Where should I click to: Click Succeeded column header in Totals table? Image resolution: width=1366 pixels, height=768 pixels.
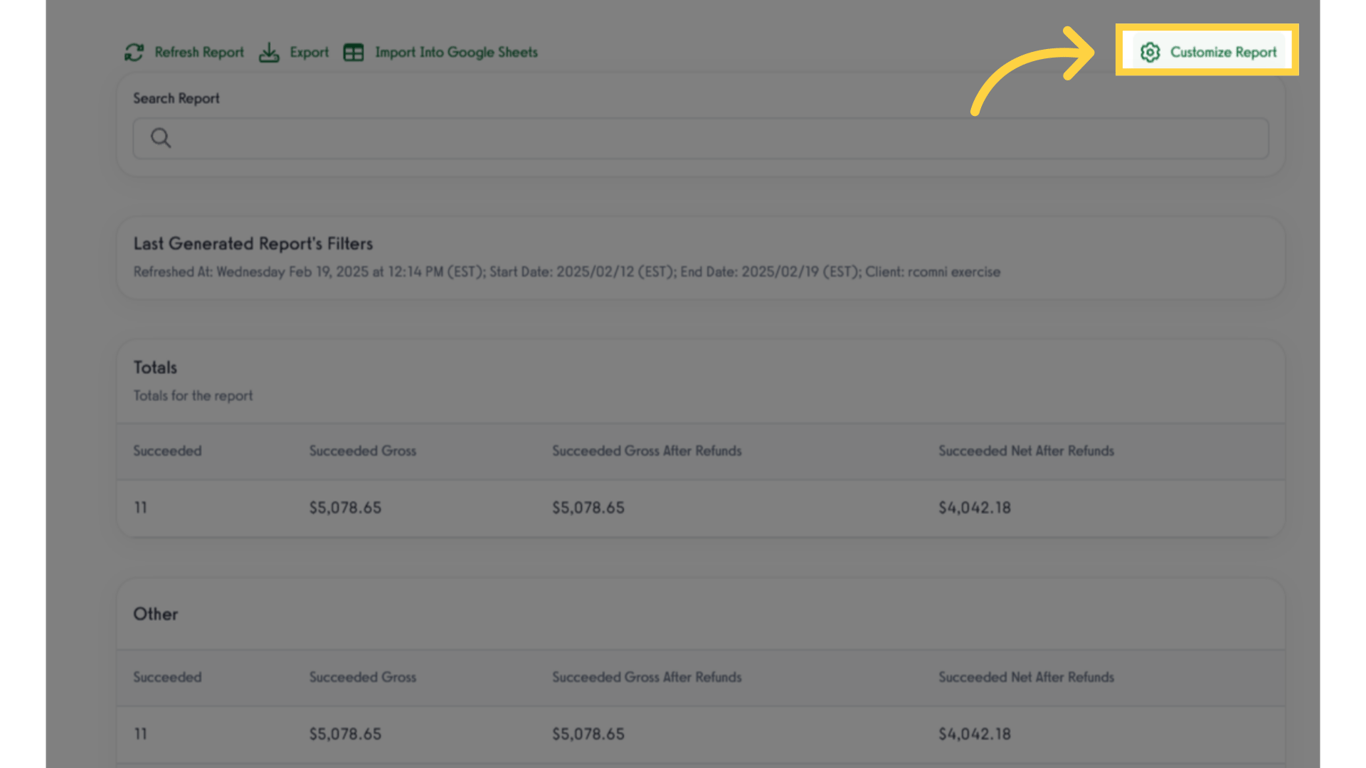(167, 451)
